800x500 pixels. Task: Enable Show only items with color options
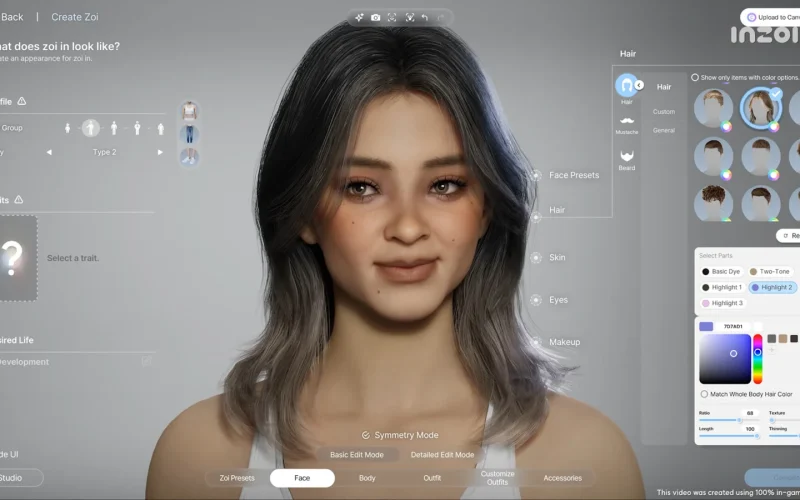[695, 78]
